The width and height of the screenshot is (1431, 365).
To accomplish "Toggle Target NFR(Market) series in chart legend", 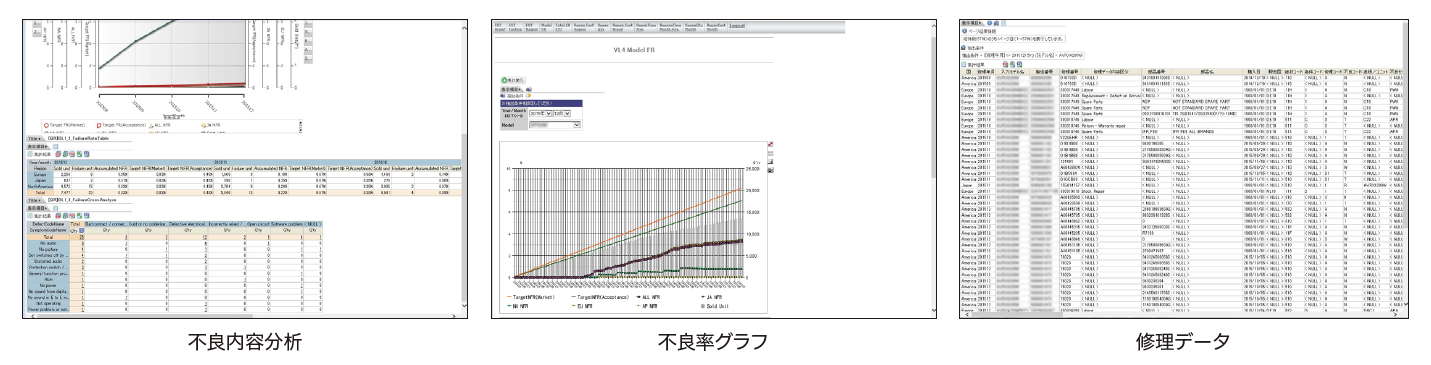I will pyautogui.click(x=533, y=297).
